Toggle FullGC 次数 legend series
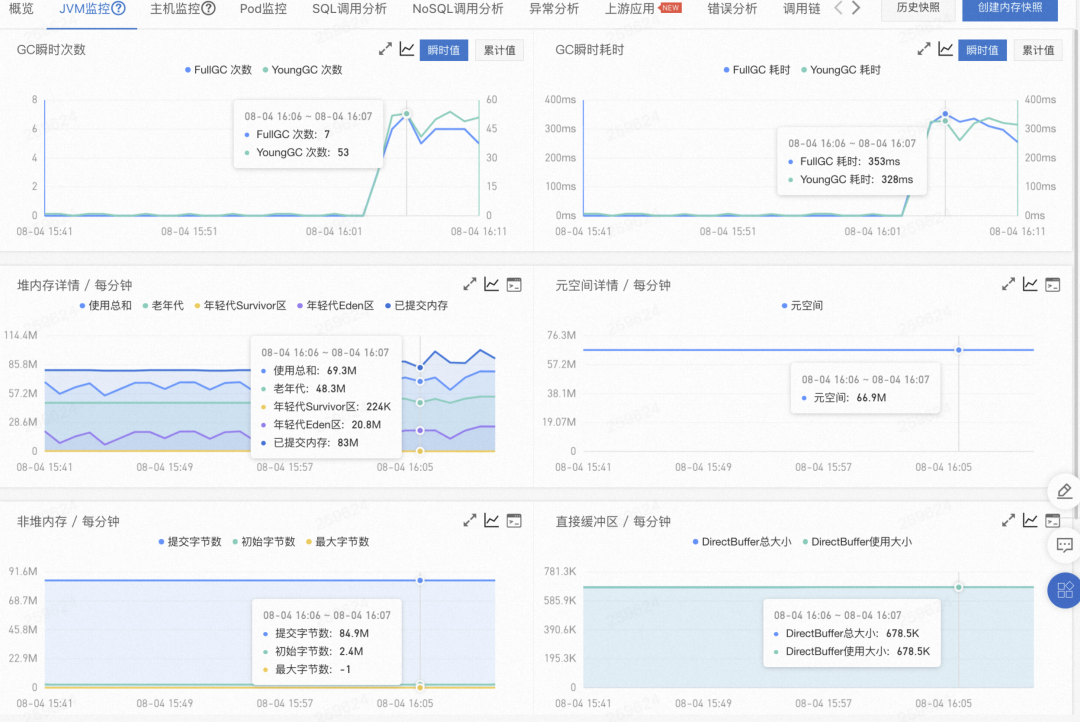Screen dimensions: 1080x722 tap(218, 70)
